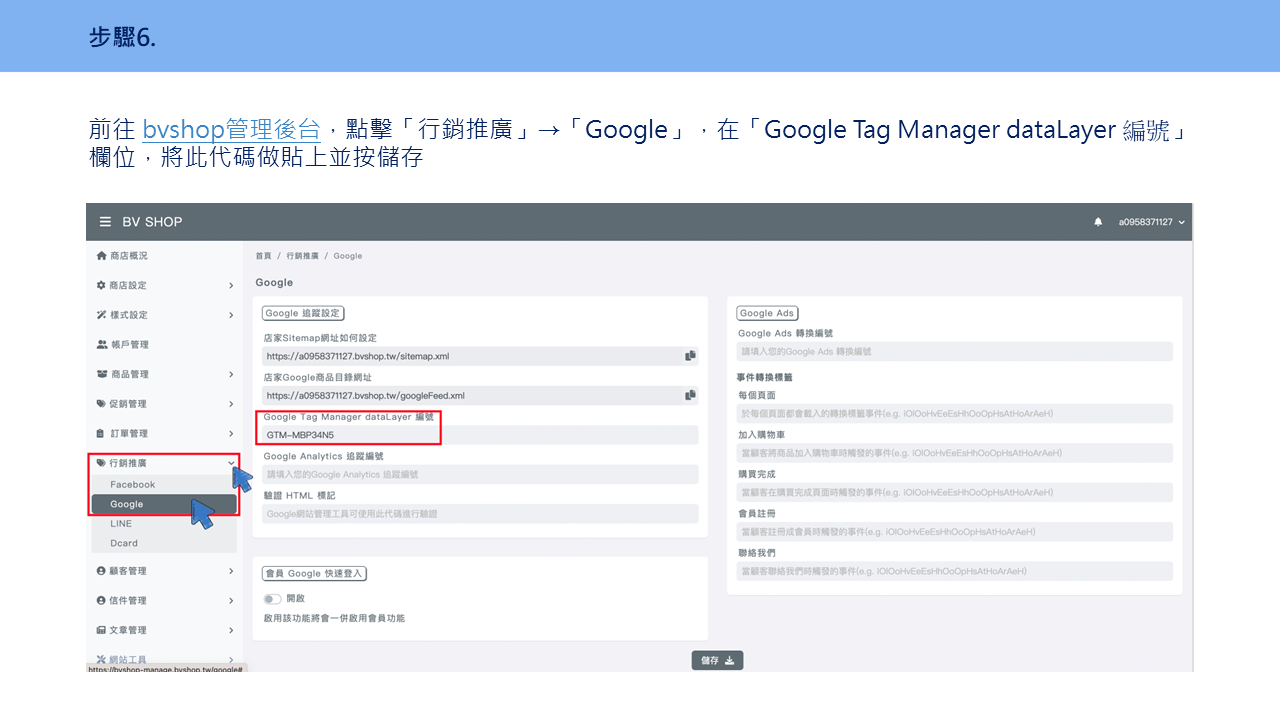Open the bvshop管理後台 hyperlink
The width and height of the screenshot is (1280, 720).
point(231,130)
